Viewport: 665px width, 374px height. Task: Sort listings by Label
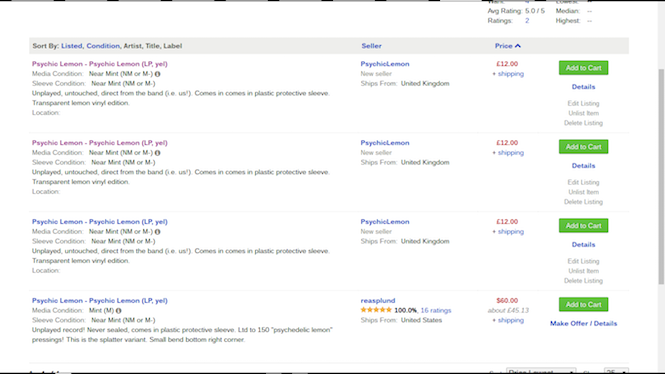click(x=173, y=46)
